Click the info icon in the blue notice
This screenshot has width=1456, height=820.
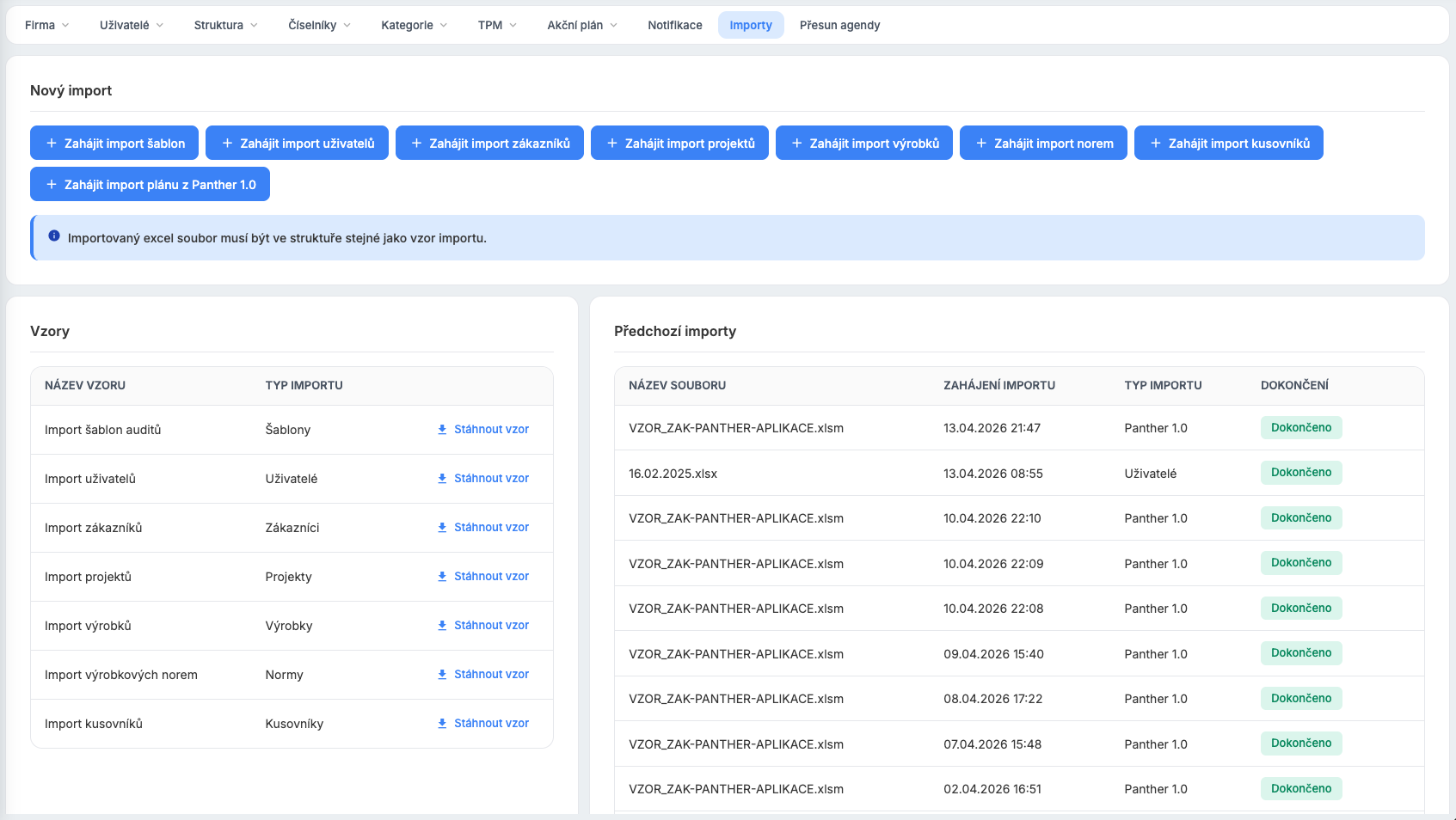coord(54,236)
